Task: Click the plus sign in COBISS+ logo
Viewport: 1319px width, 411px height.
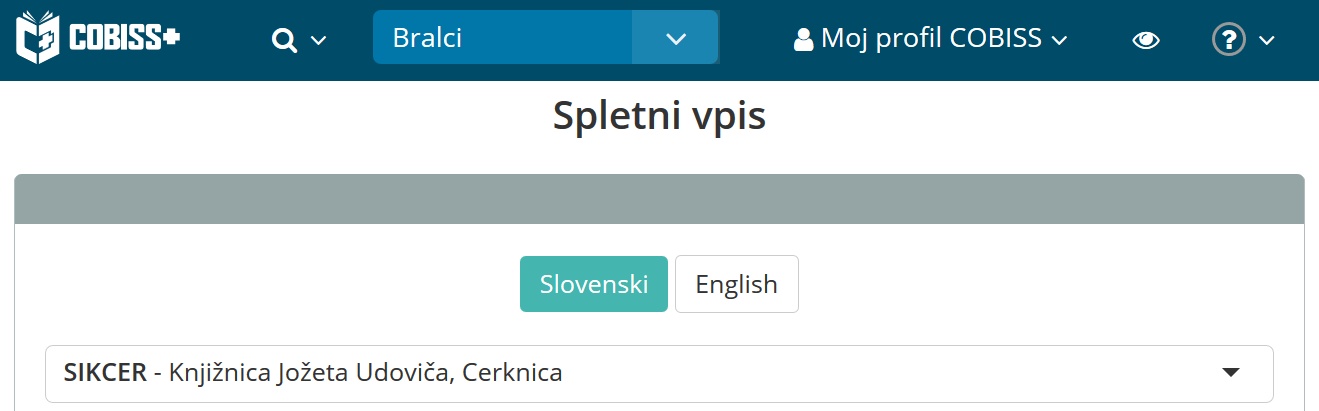Action: 171,38
